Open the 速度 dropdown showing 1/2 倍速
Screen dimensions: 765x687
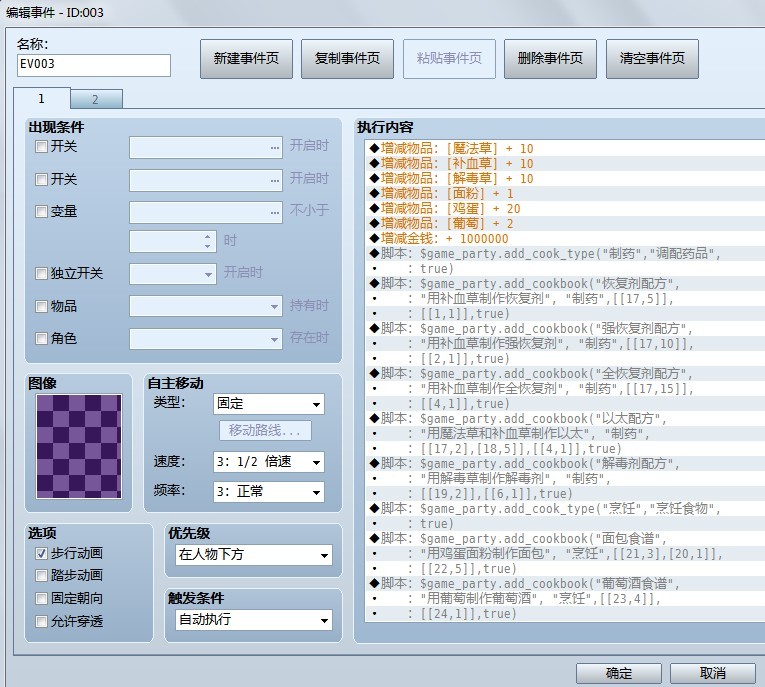point(269,462)
